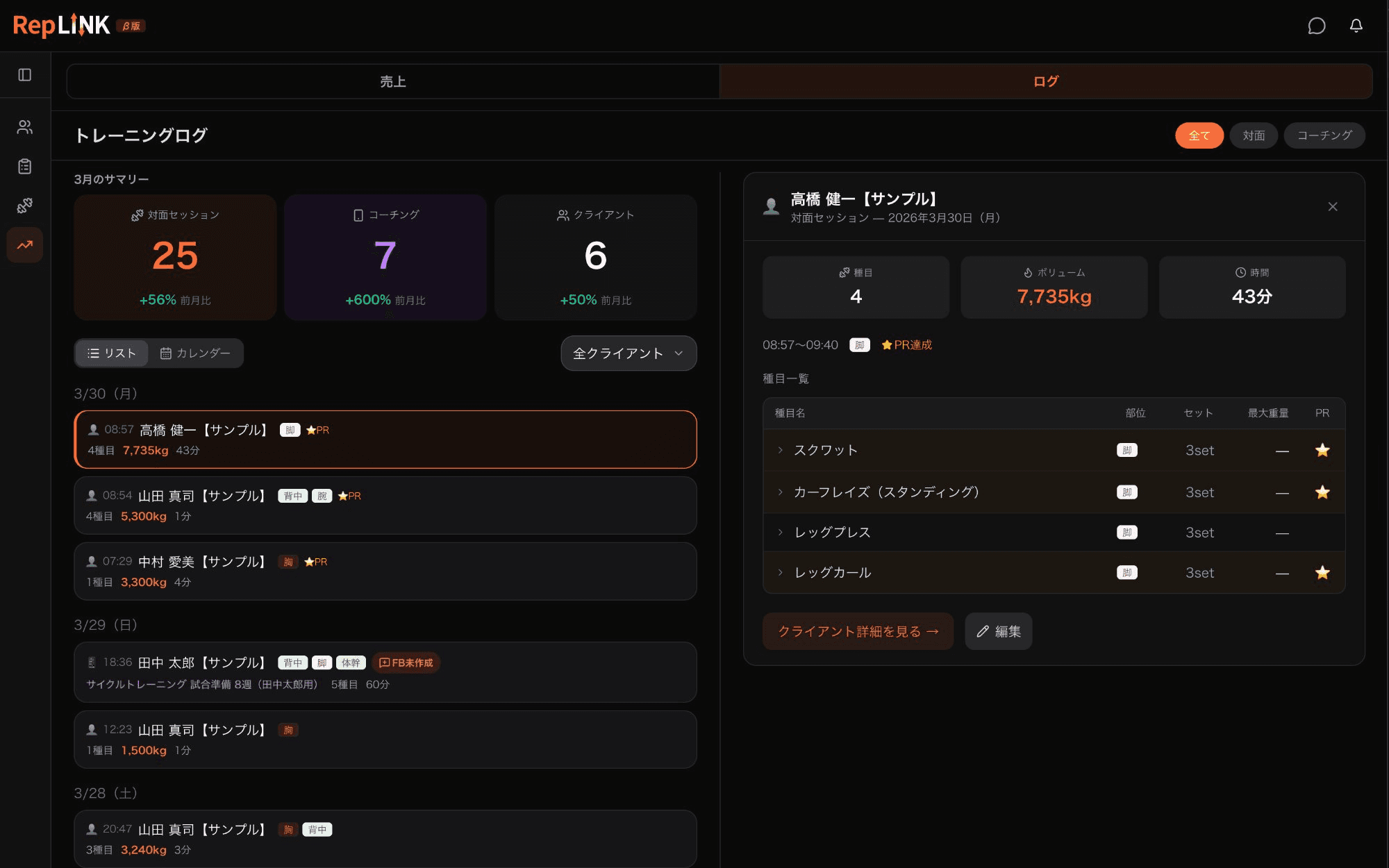This screenshot has width=1389, height=868.
Task: Open the dumbbell workout section in sidebar
Action: pos(25,205)
